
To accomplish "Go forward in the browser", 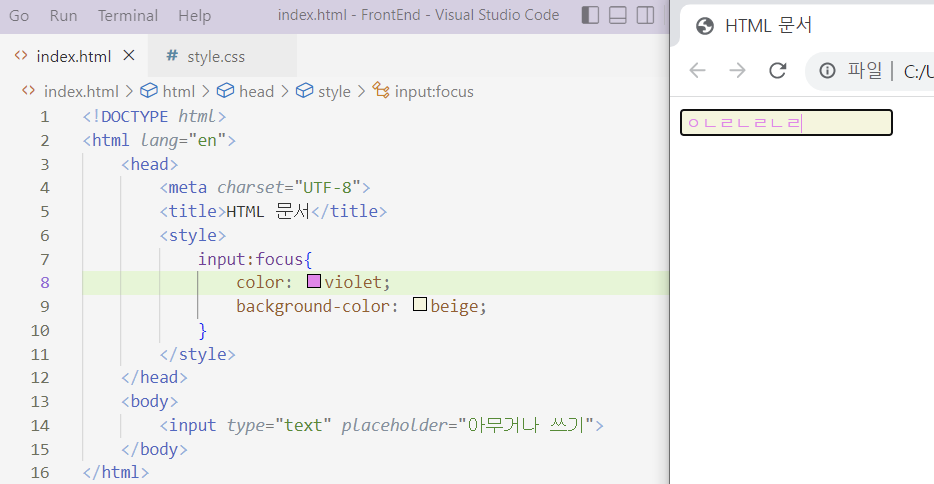I will coord(737,71).
